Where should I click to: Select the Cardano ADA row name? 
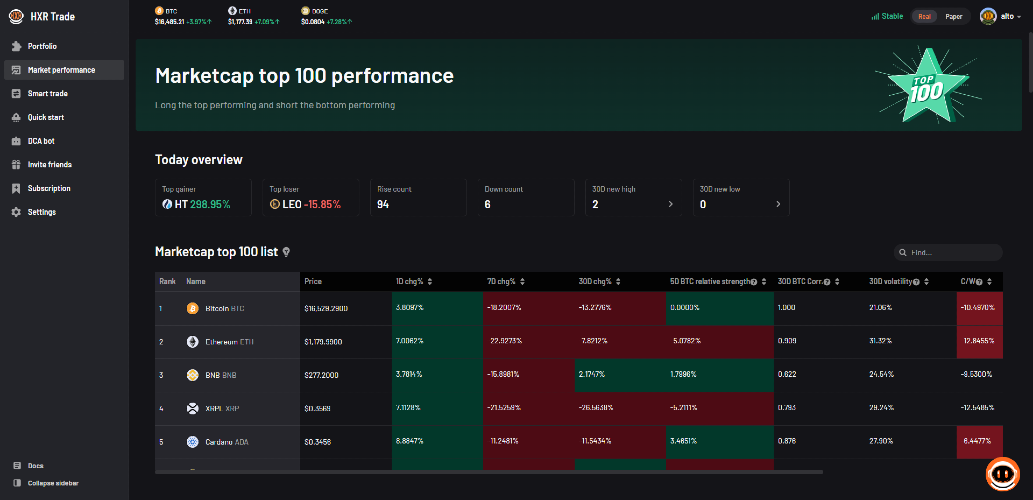(228, 442)
